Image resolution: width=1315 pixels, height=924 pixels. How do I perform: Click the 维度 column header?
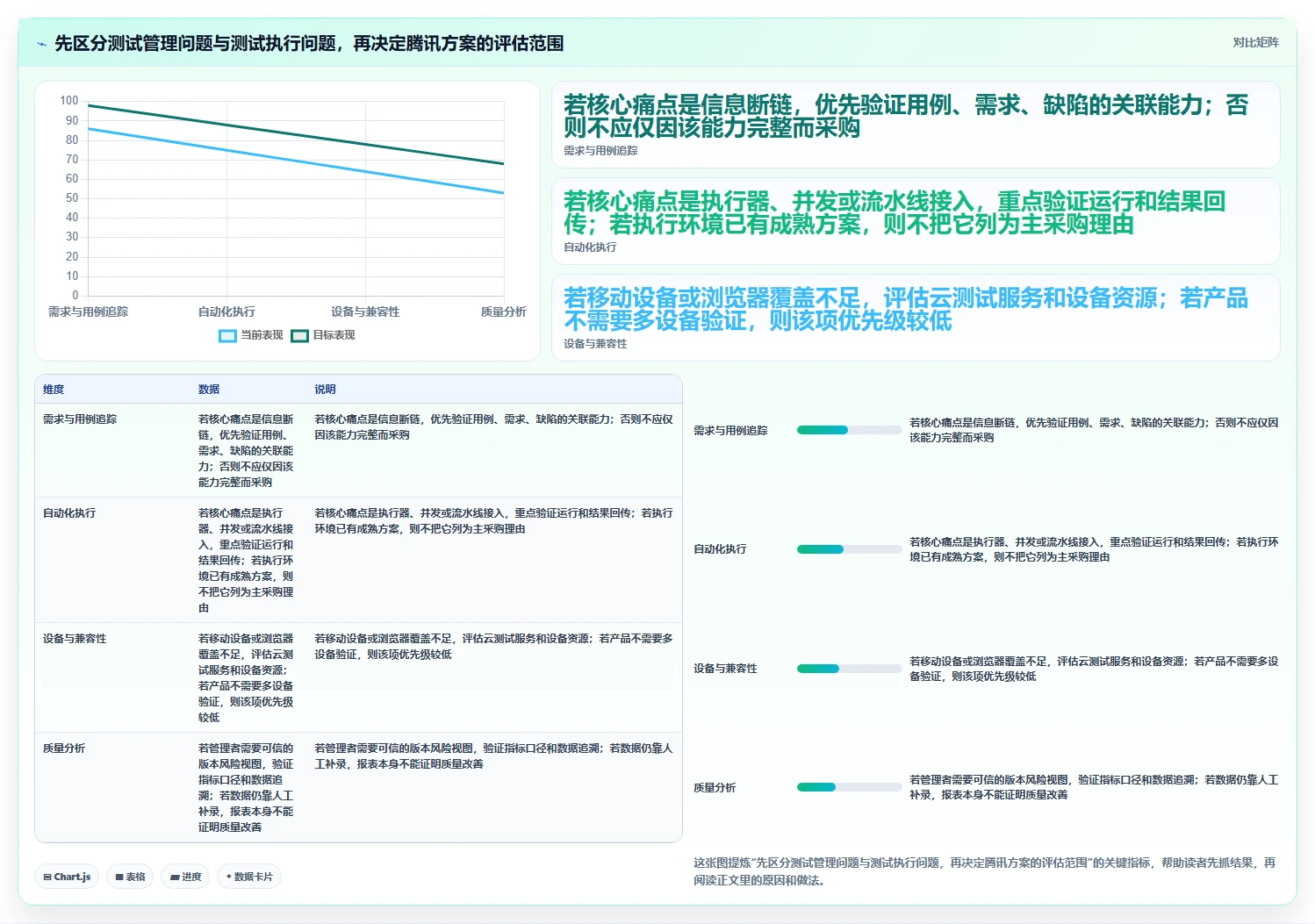54,390
